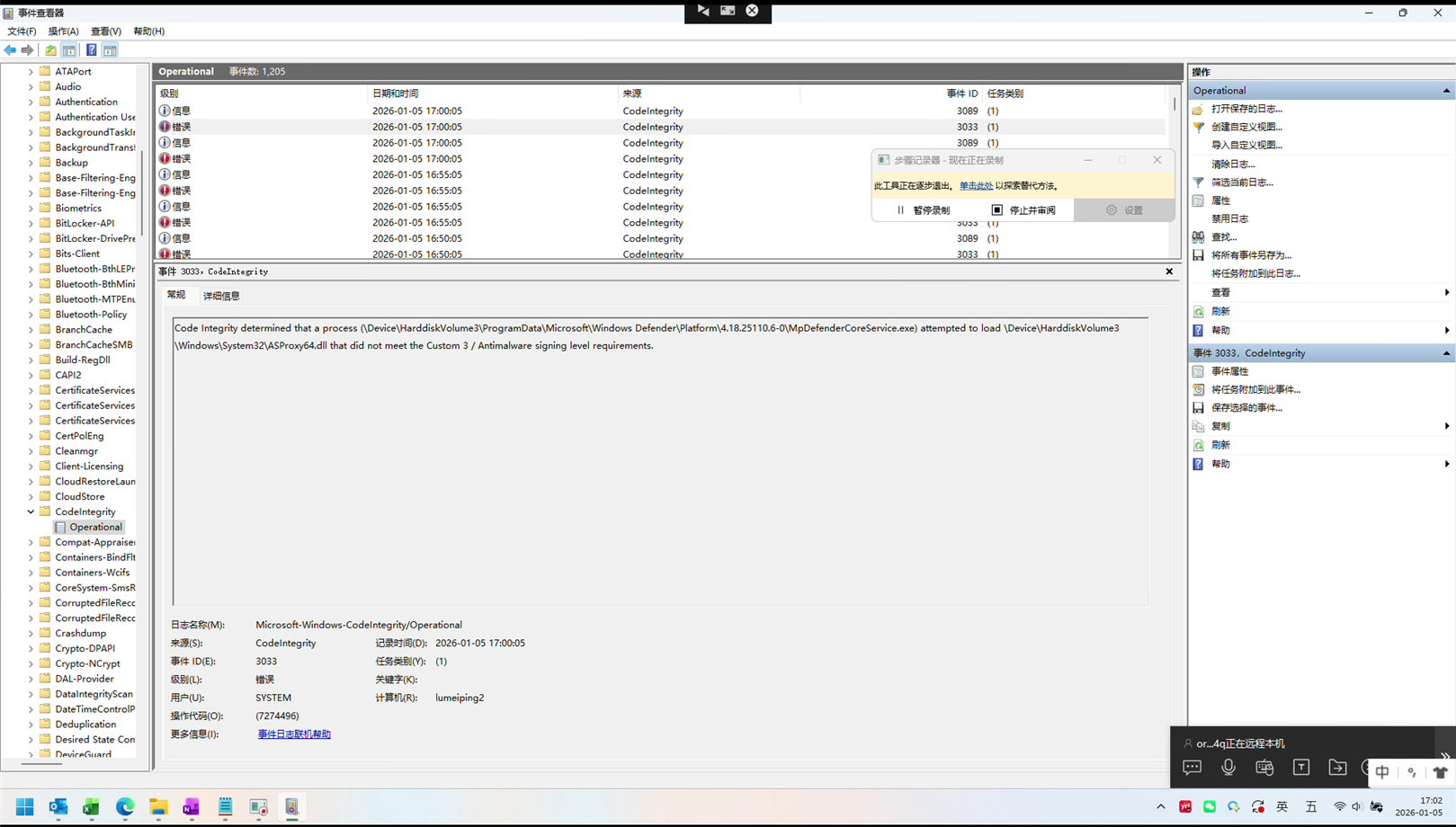Image resolution: width=1456 pixels, height=827 pixels.
Task: Click 创建自定义视图 funnel action
Action: pos(1246,127)
